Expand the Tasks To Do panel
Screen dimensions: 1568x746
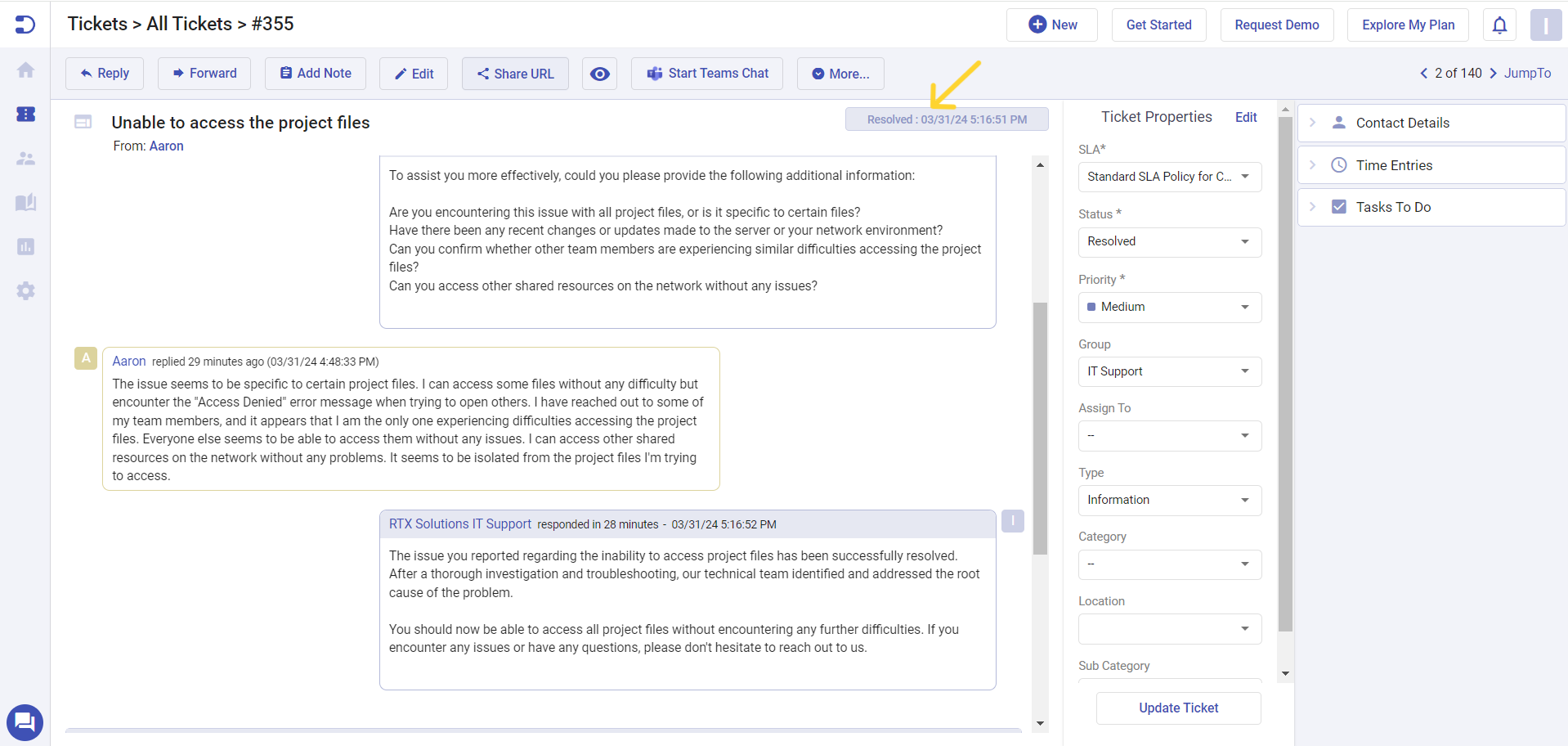[1431, 208]
